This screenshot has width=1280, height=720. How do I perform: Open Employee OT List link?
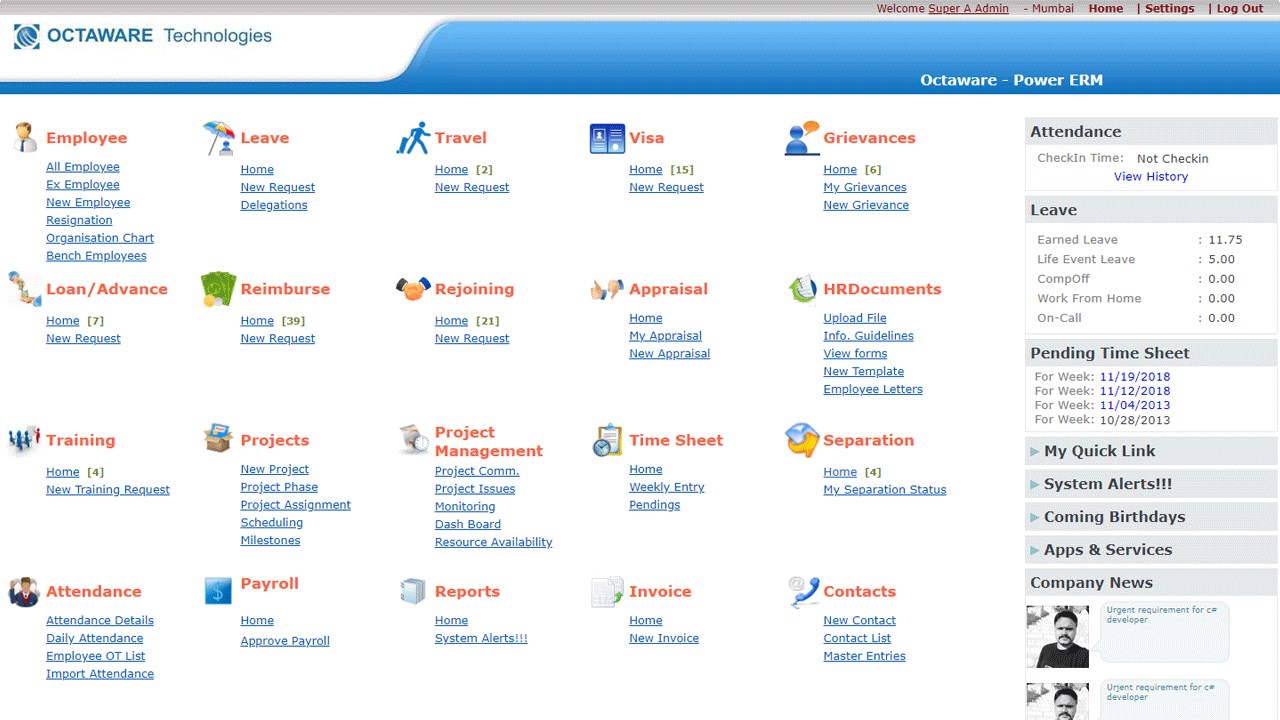[x=95, y=656]
